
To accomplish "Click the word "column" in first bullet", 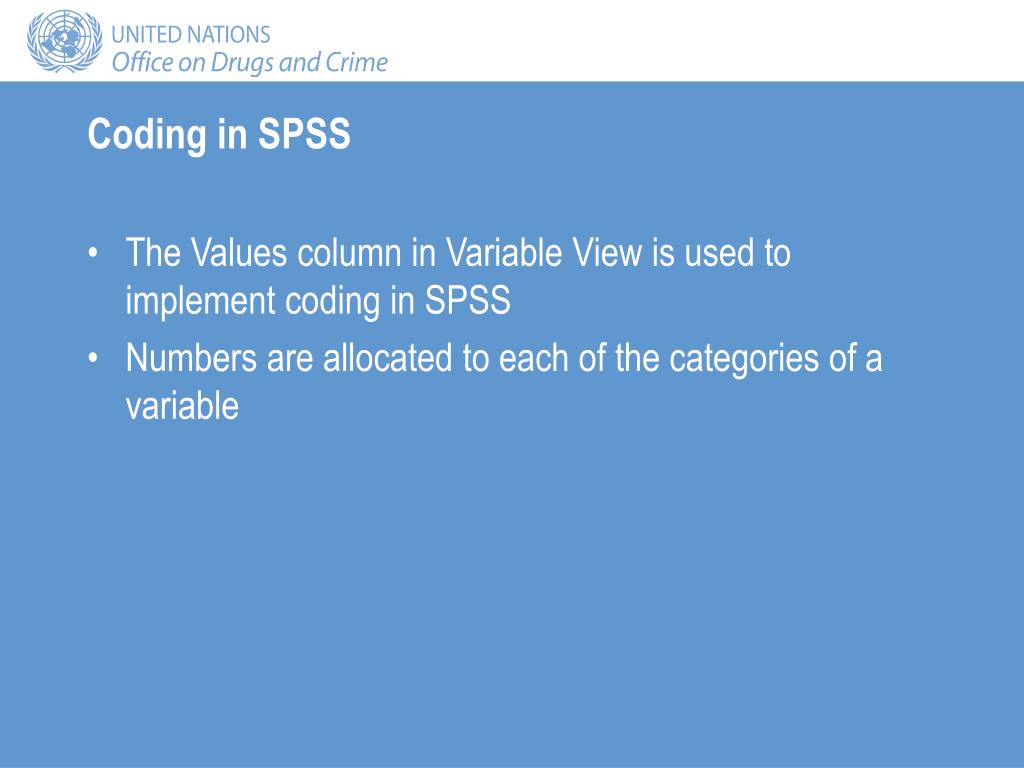I will click(349, 253).
